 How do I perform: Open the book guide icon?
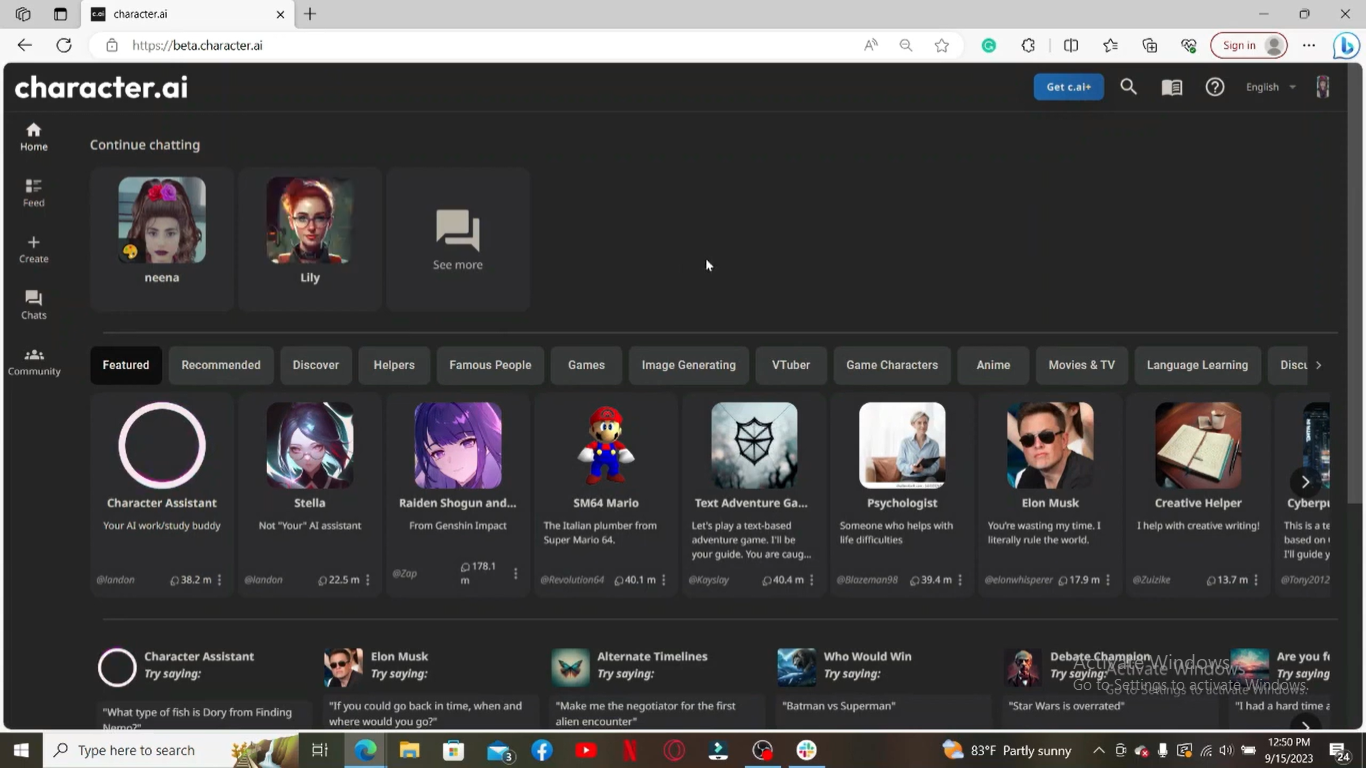(x=1171, y=87)
